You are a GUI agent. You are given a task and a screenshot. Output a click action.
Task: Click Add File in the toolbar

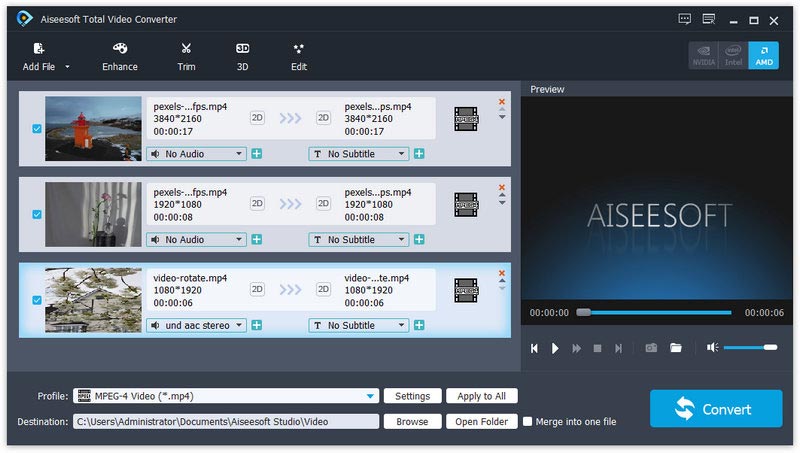coord(39,57)
